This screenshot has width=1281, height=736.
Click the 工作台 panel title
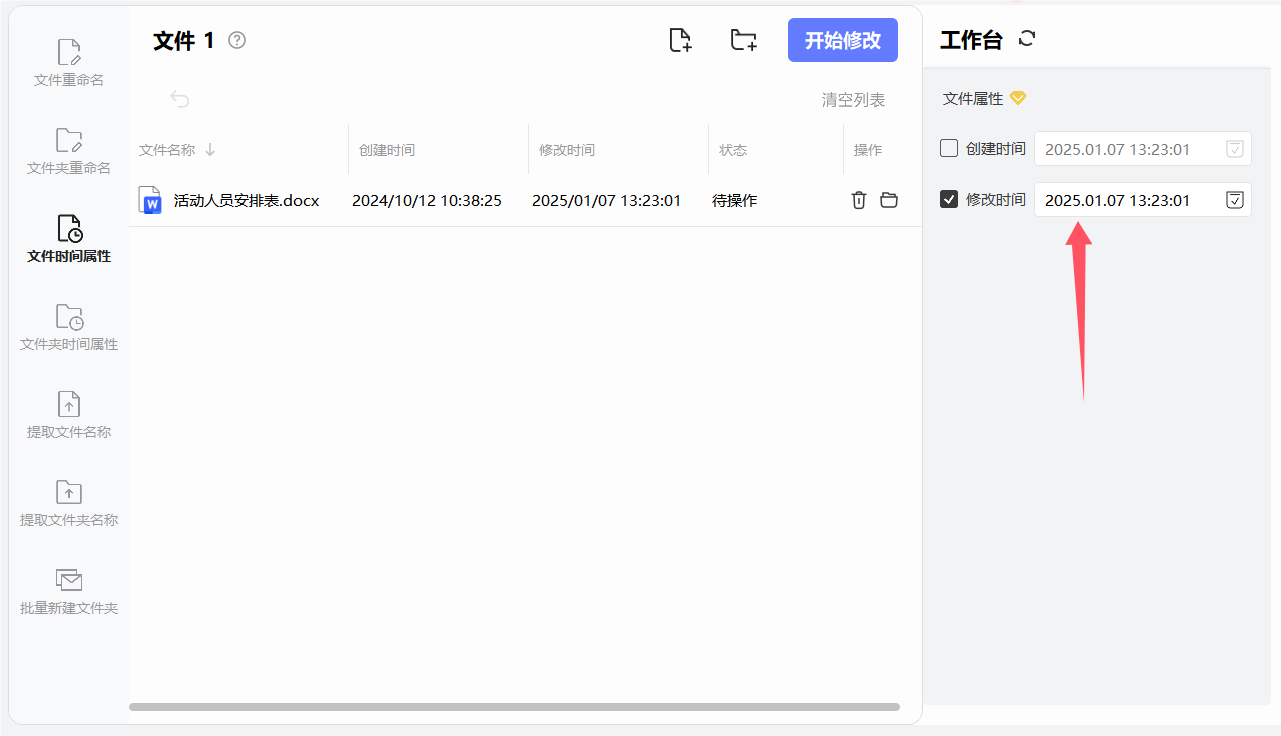(x=971, y=40)
